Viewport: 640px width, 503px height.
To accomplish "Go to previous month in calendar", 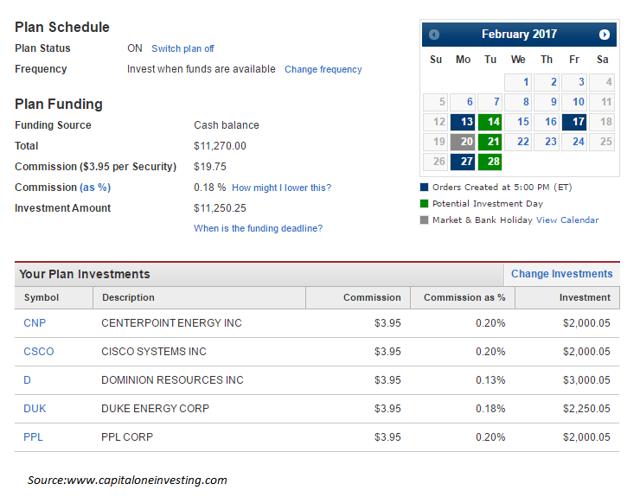I will point(434,35).
